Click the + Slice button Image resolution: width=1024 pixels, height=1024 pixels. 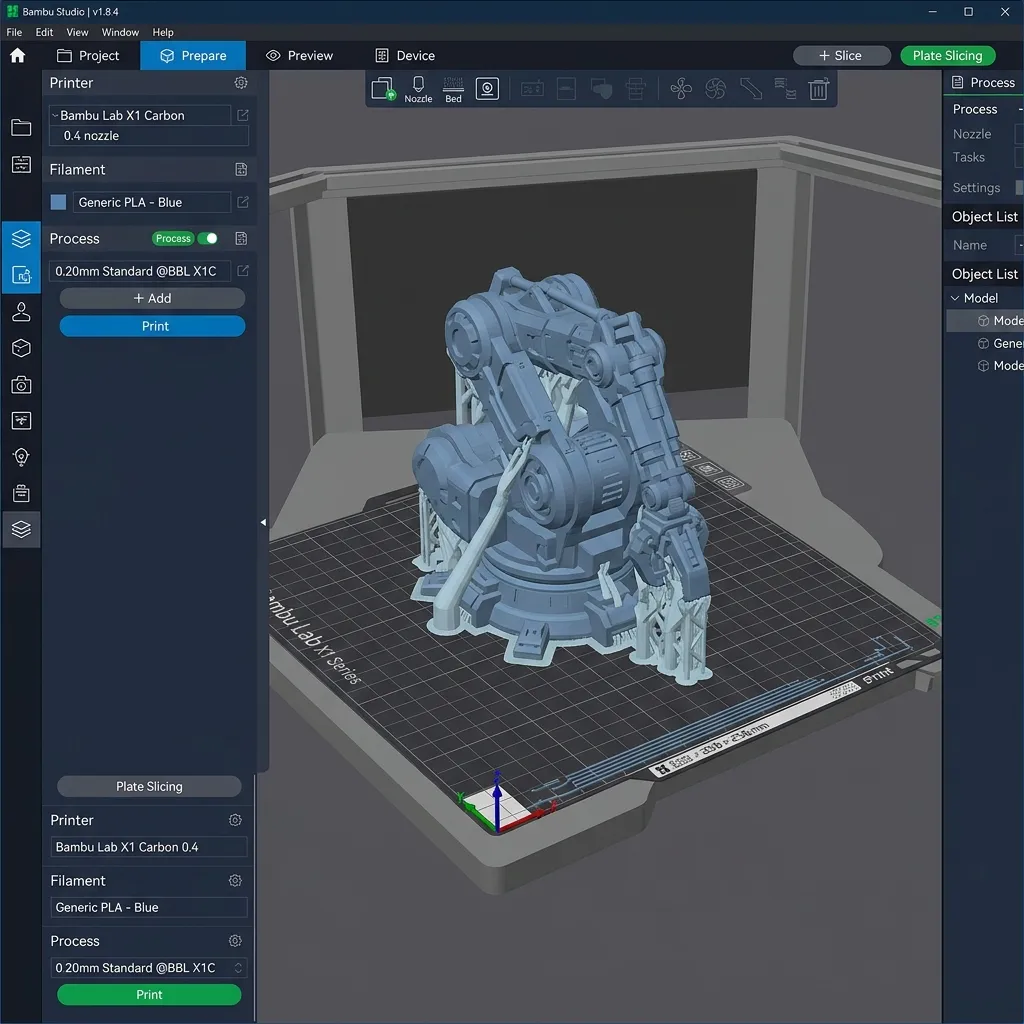coord(841,56)
